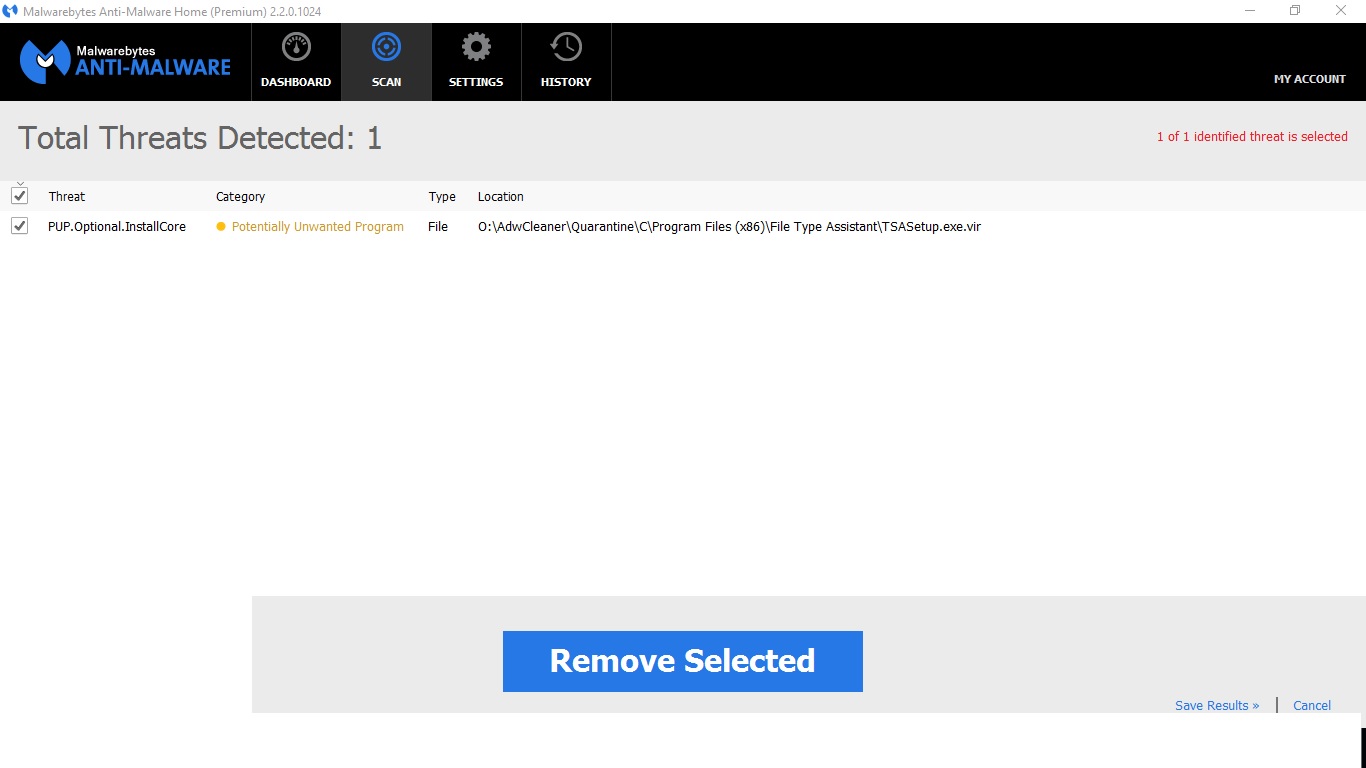This screenshot has height=768, width=1366.
Task: Select the PUP.Optional.InstallCore threat name
Action: (117, 227)
